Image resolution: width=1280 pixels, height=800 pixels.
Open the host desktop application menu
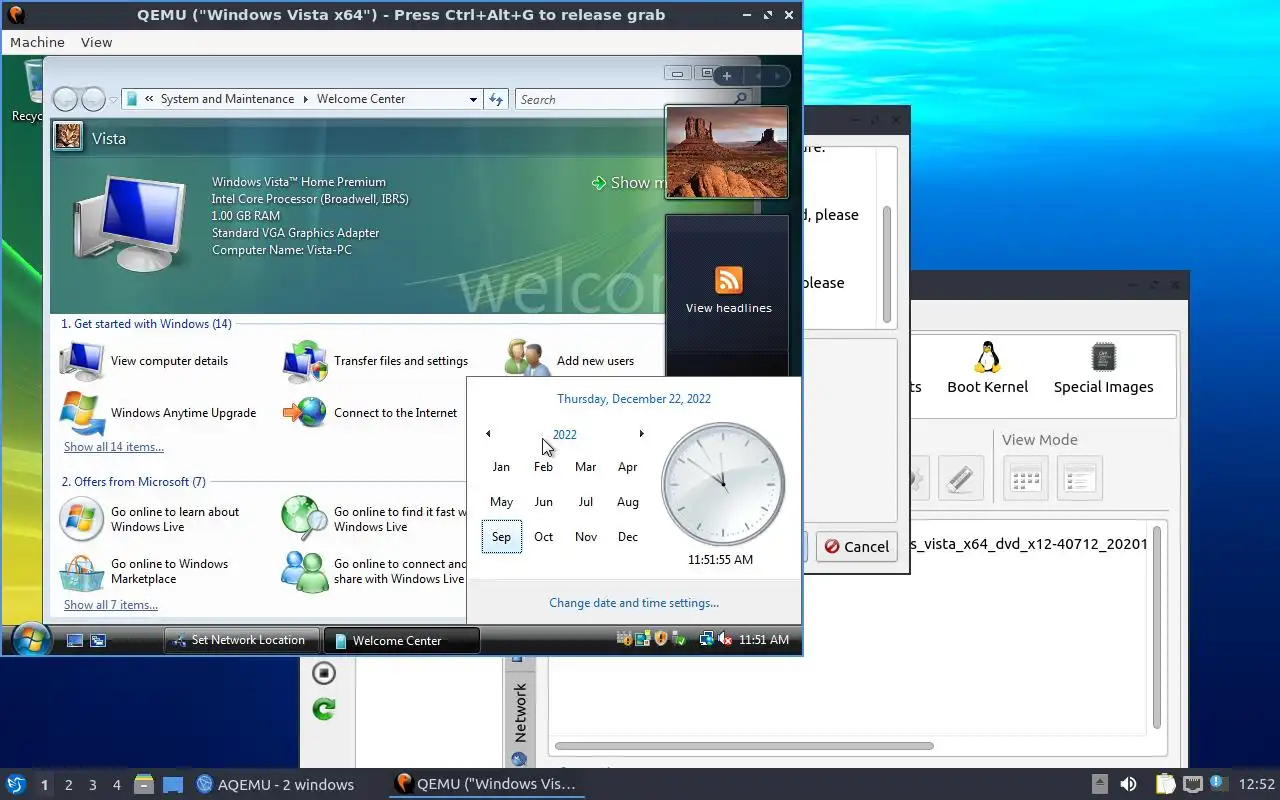click(x=15, y=784)
